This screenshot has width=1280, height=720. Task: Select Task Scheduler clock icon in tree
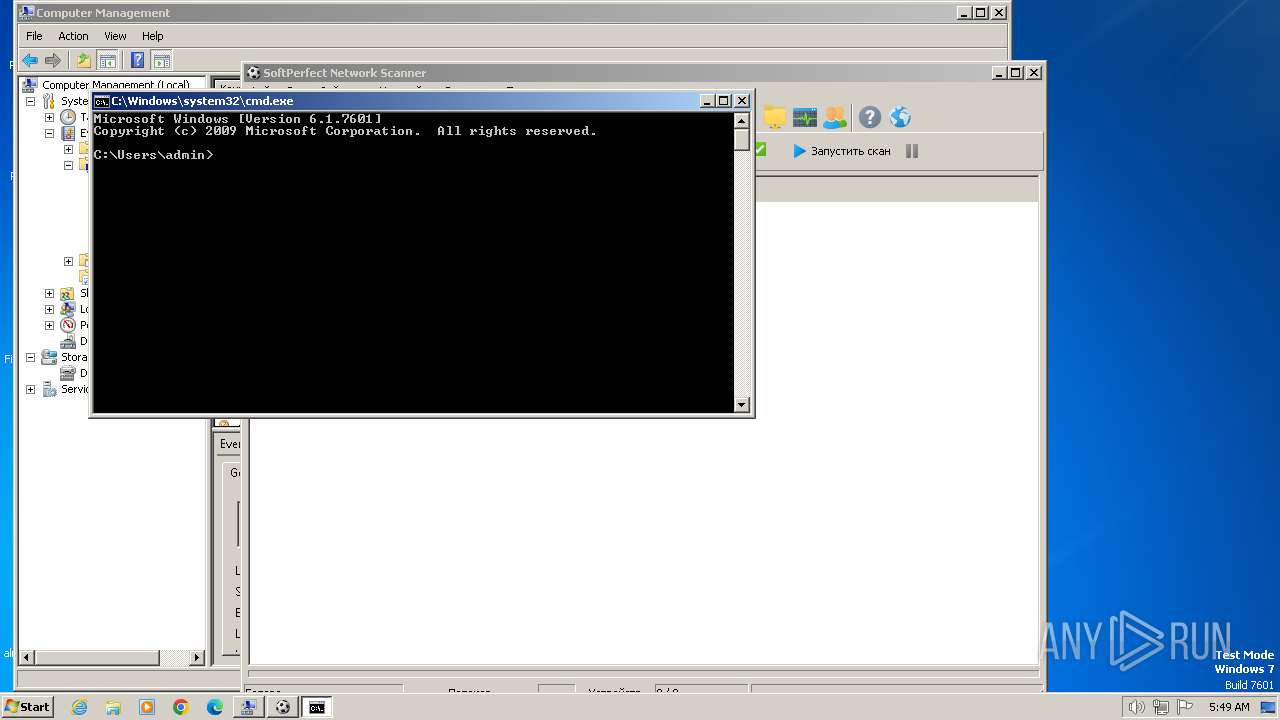click(67, 117)
